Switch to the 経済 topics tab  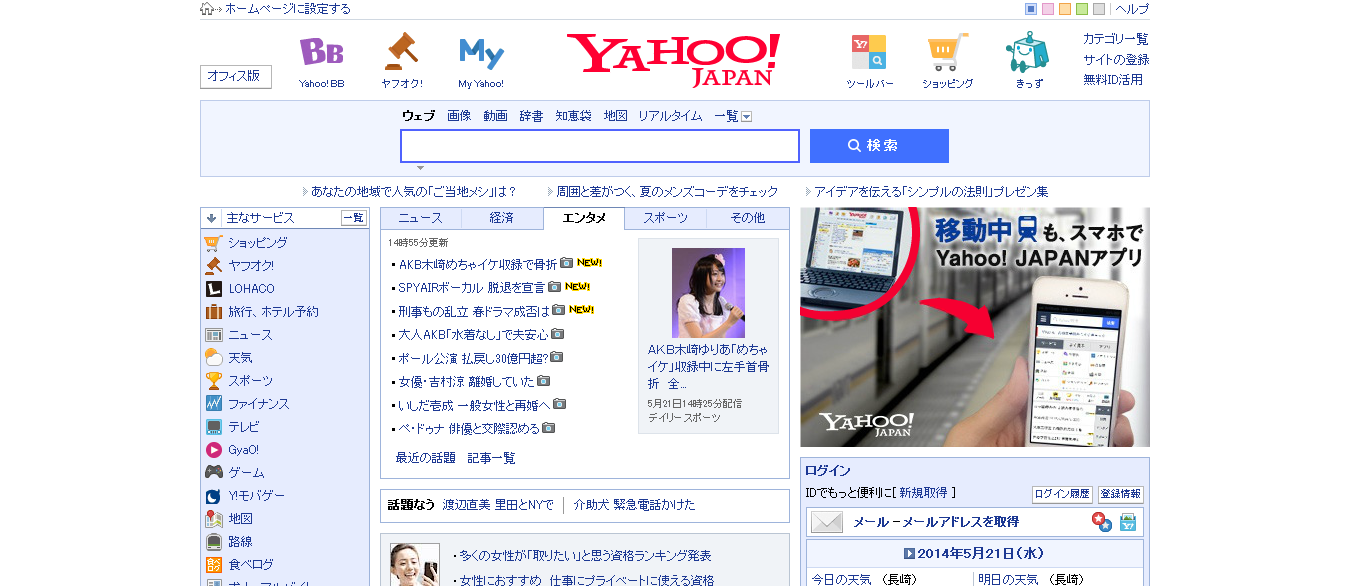[502, 218]
